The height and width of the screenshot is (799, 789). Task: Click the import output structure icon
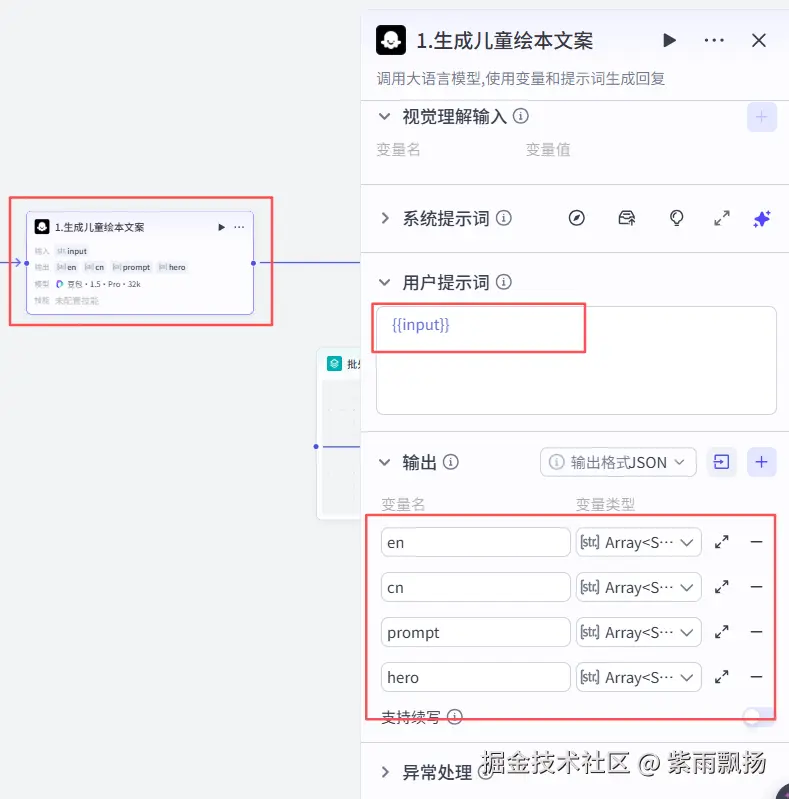point(721,462)
